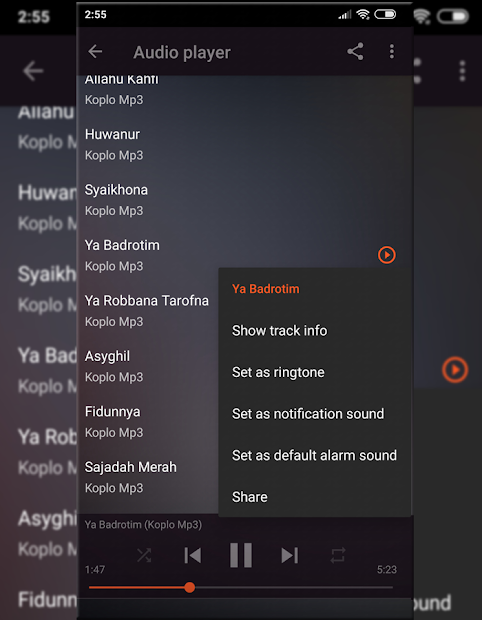Click the orange play indicator beside Ya Badrotim
Image resolution: width=482 pixels, height=620 pixels.
tap(386, 255)
